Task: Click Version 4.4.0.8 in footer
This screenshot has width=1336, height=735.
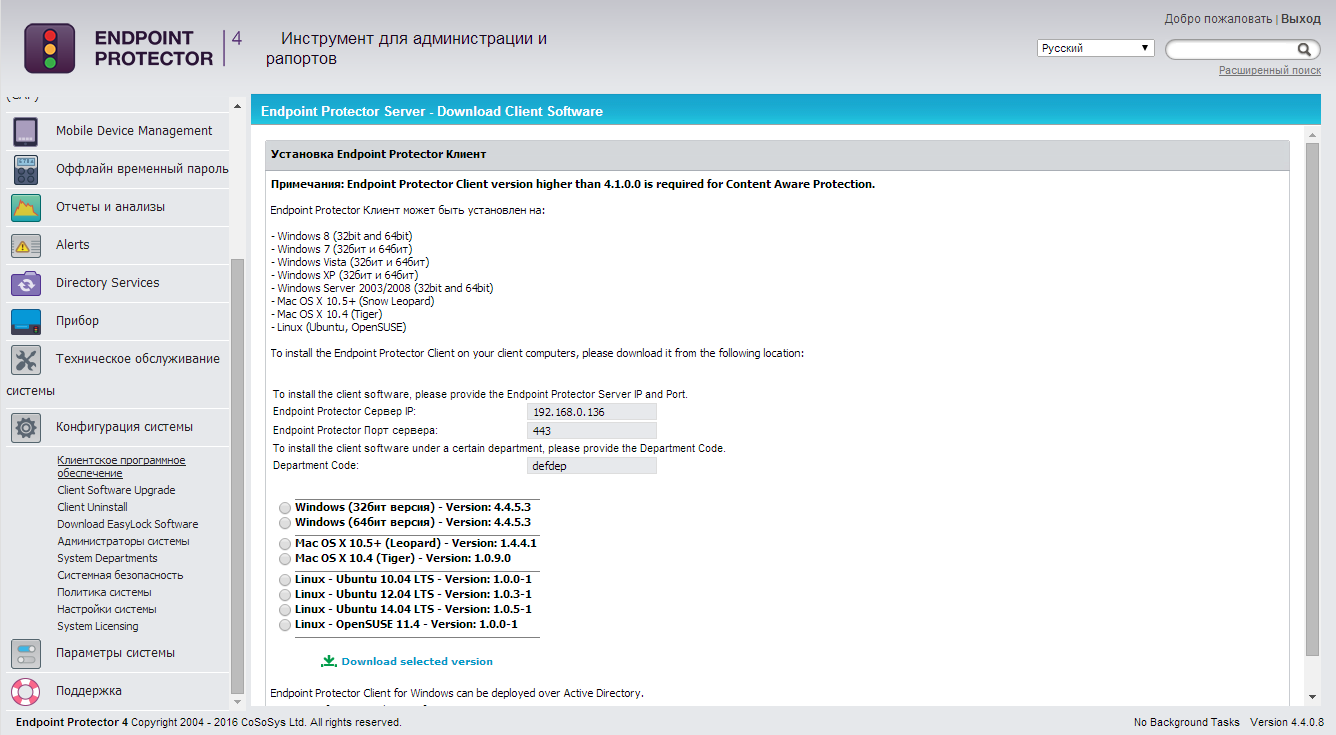Action: (1287, 722)
